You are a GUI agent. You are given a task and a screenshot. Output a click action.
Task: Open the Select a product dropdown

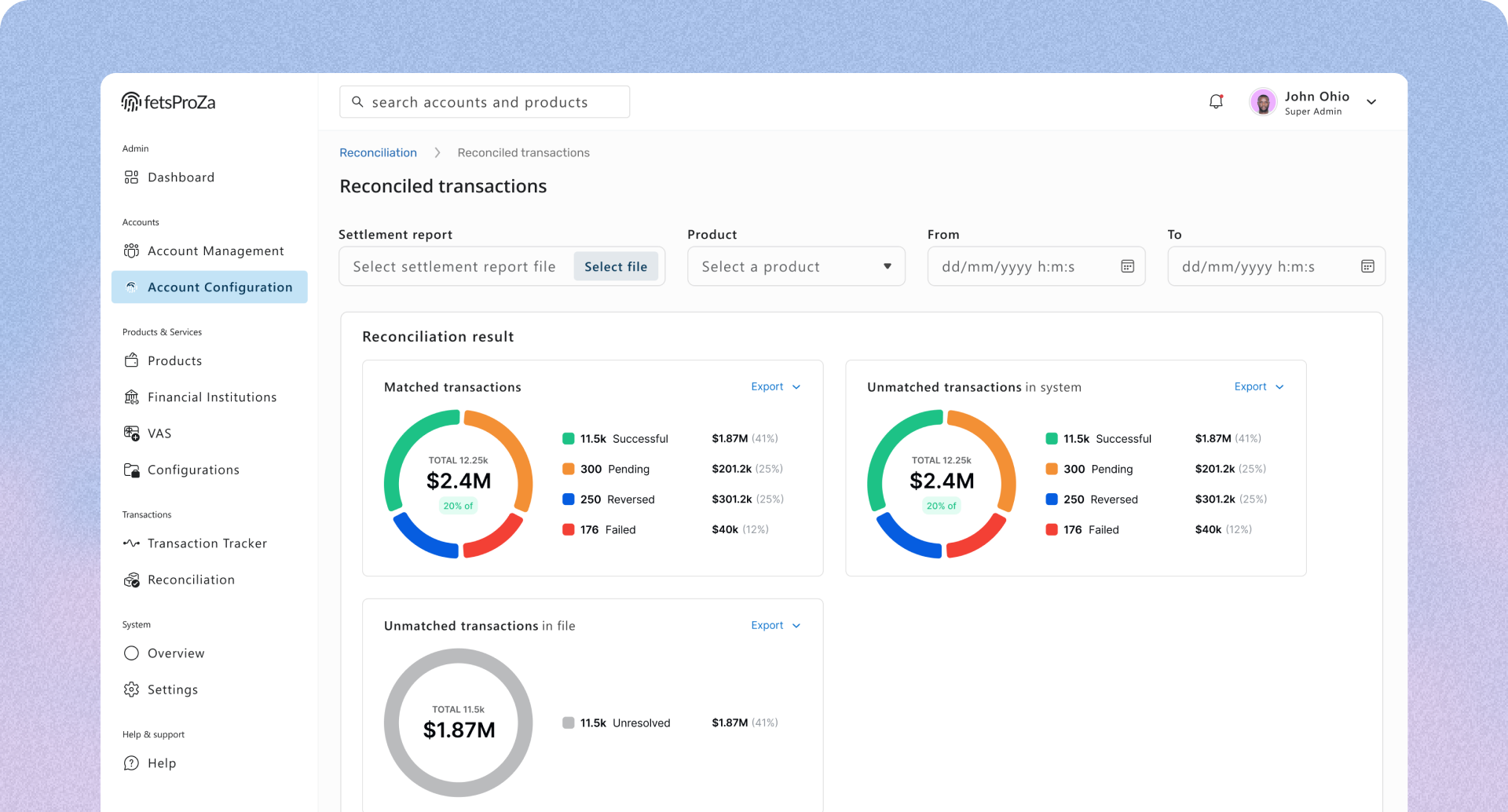[x=796, y=266]
